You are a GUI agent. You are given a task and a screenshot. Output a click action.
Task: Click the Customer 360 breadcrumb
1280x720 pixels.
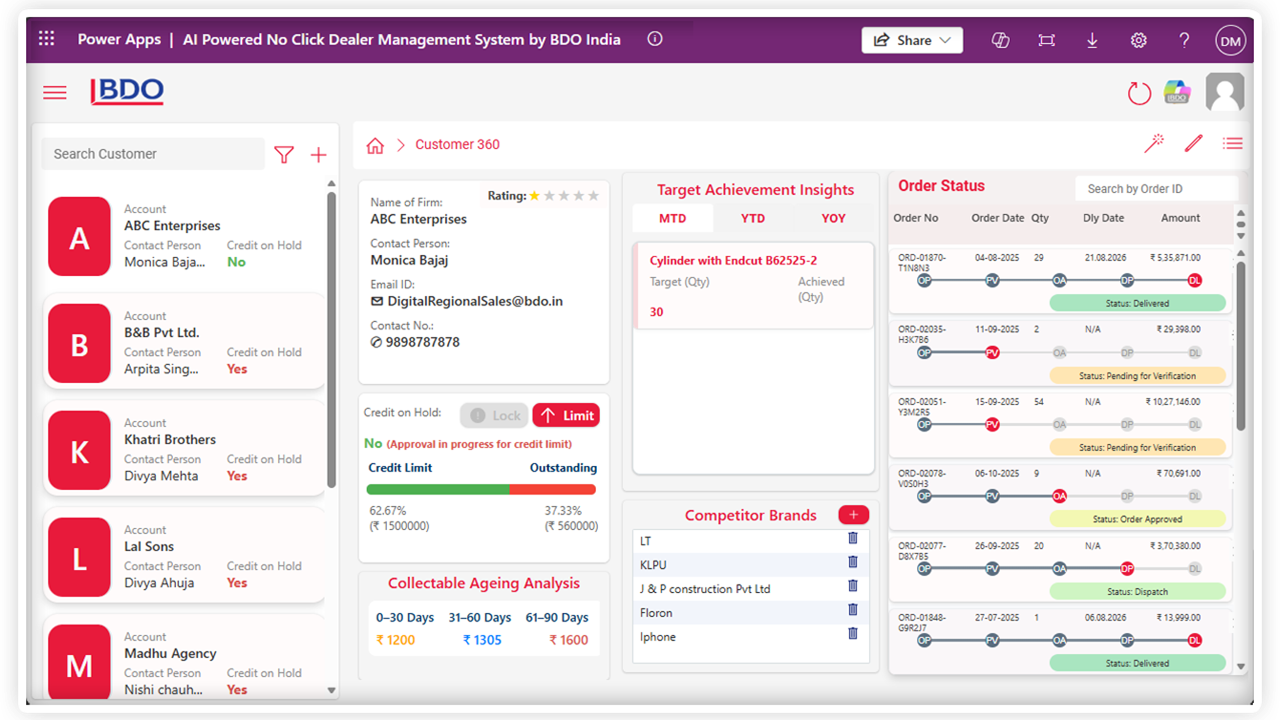coord(457,145)
